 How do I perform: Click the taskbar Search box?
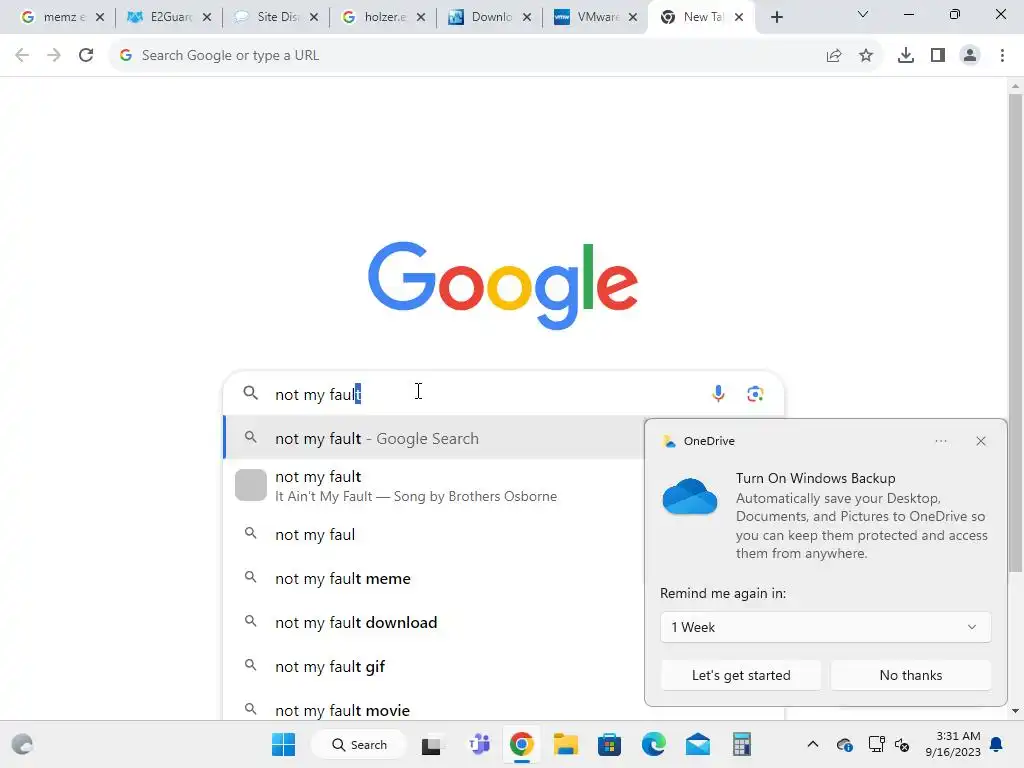click(x=359, y=744)
